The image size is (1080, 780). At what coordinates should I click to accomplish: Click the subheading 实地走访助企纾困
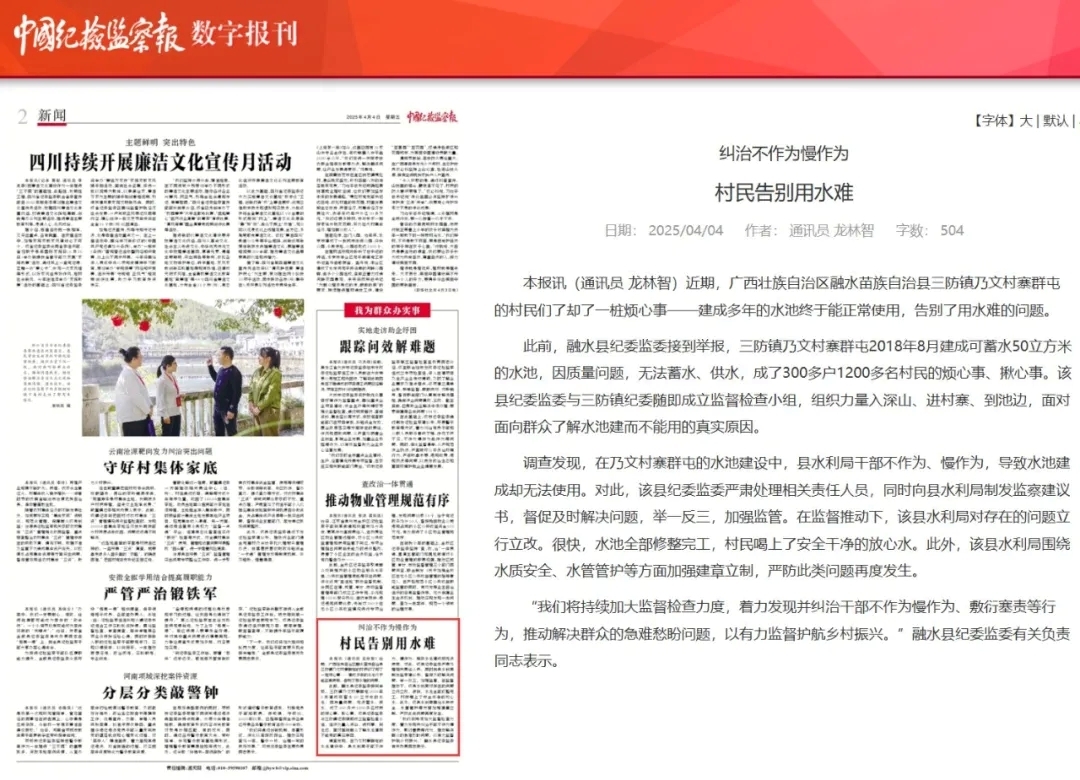coord(388,330)
